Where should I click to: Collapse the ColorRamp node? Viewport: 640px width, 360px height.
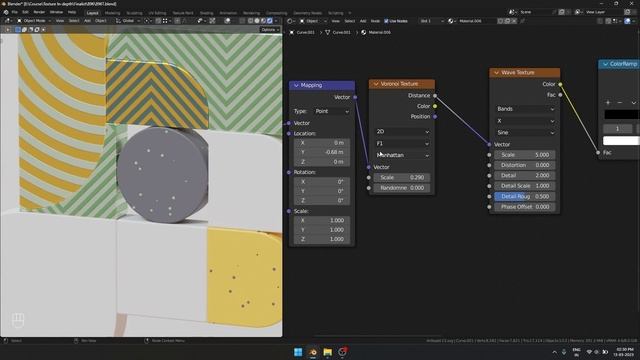point(605,64)
